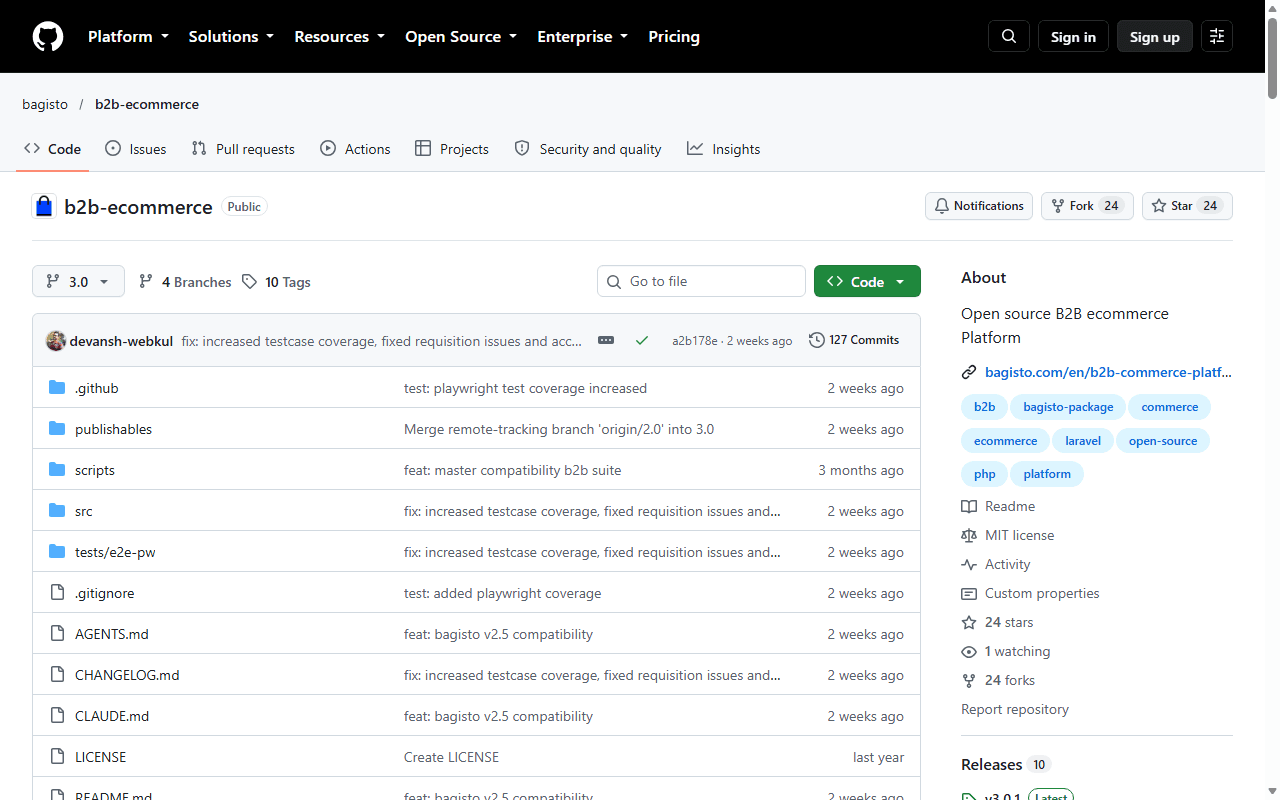Open the bagisto.com website link
The width and height of the screenshot is (1280, 800).
(1108, 372)
